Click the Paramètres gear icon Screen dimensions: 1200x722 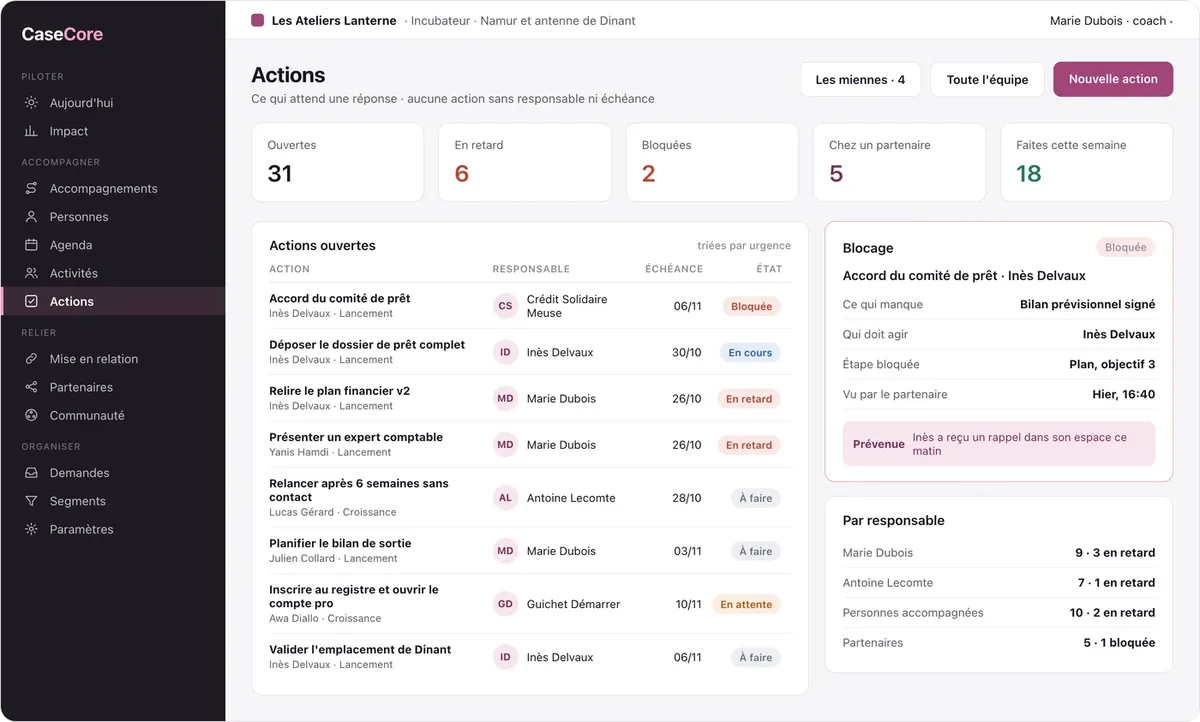pos(31,529)
